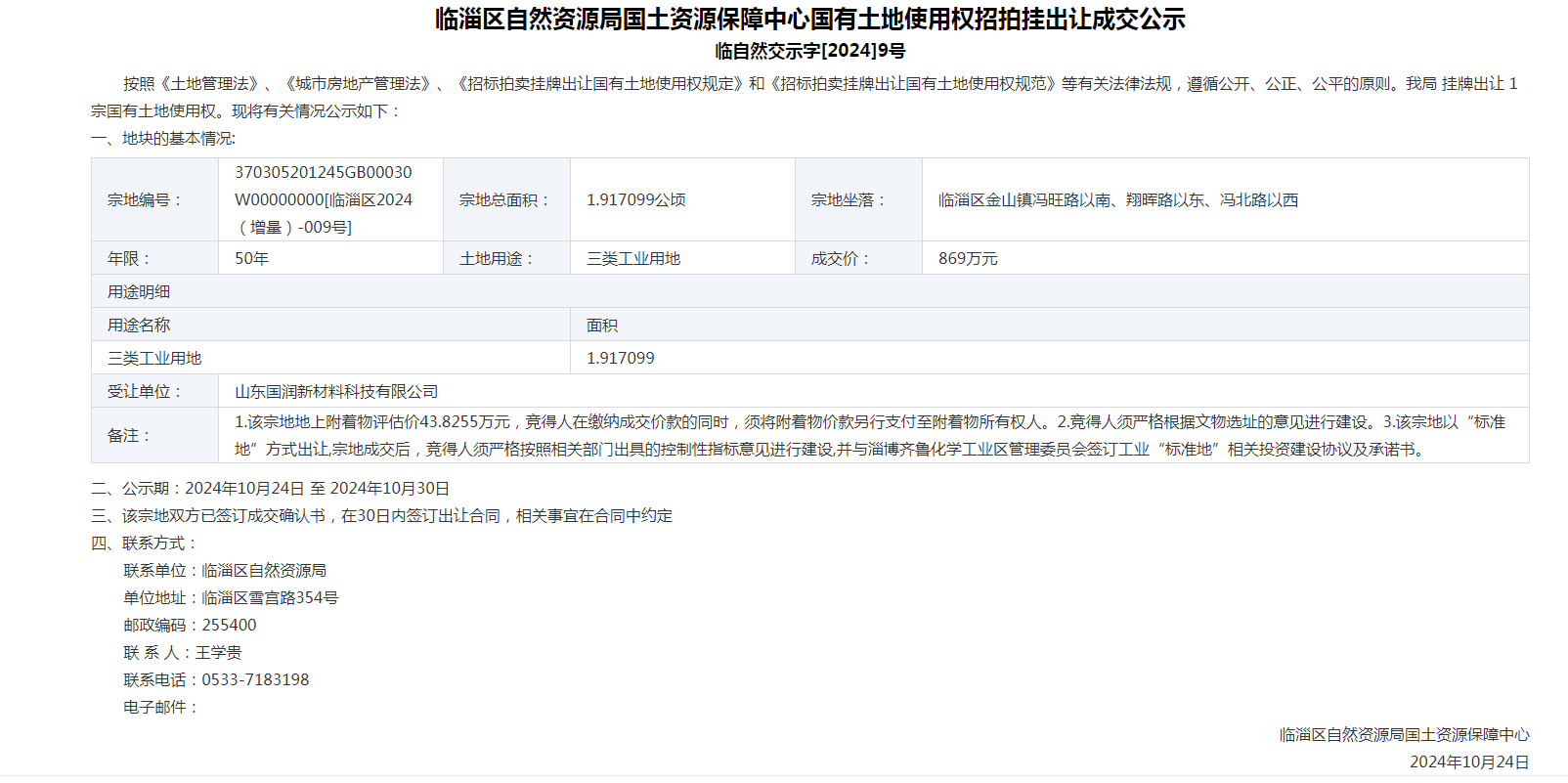Click the document number 临自然交示字[2024]9号
1568x783 pixels.
point(809,51)
